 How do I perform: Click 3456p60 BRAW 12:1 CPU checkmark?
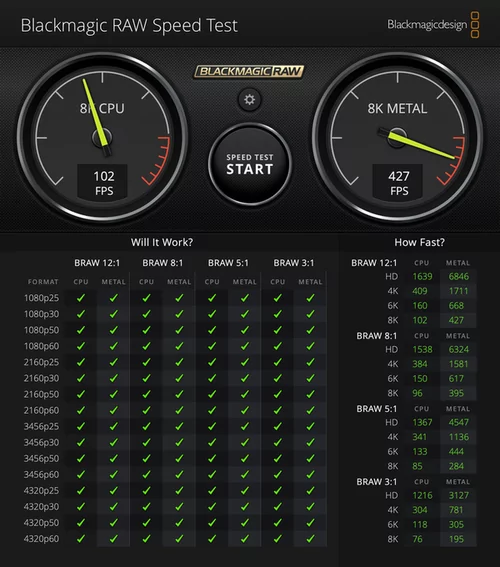(x=81, y=474)
